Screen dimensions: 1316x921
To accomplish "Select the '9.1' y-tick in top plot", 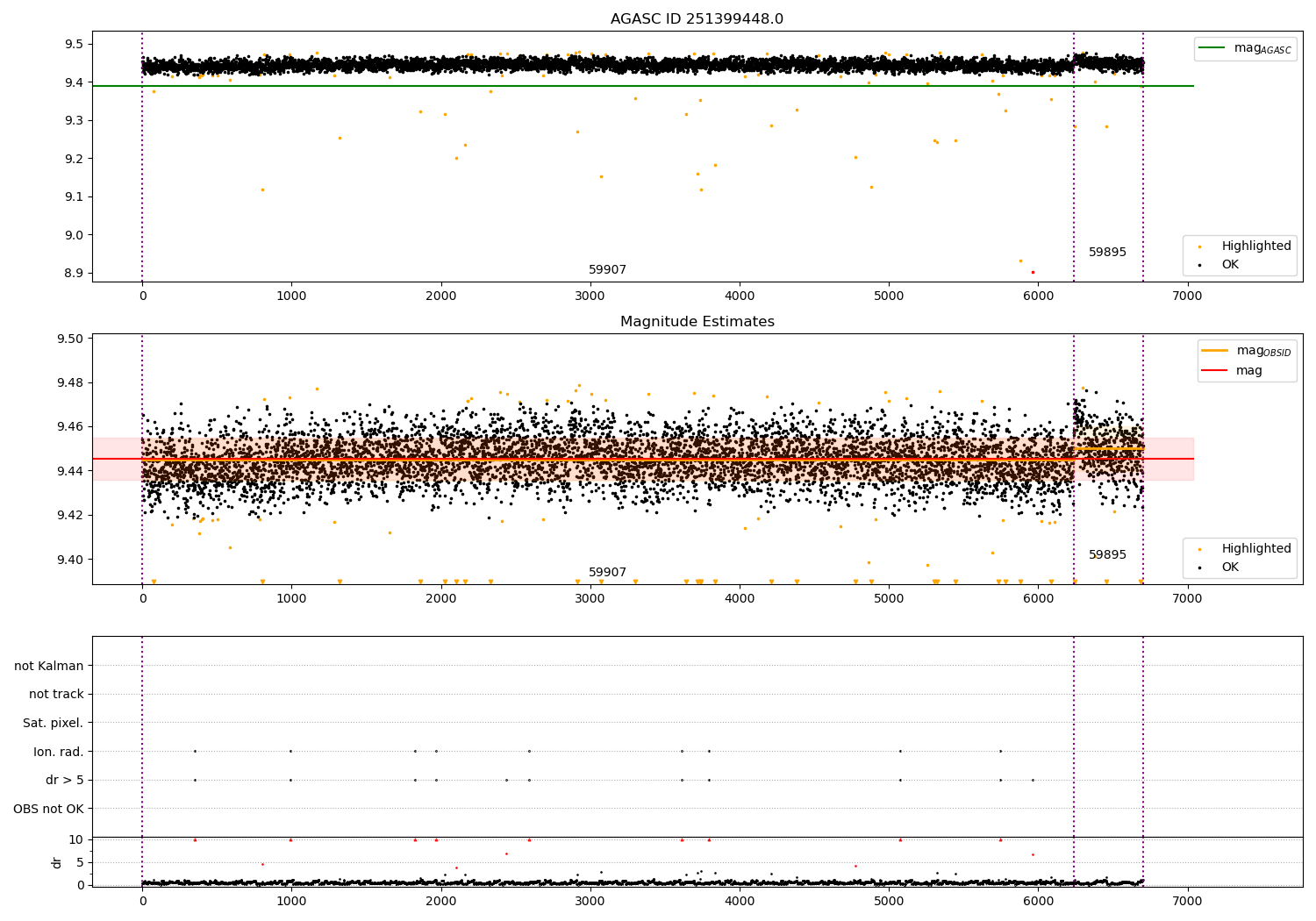I will coord(75,196).
